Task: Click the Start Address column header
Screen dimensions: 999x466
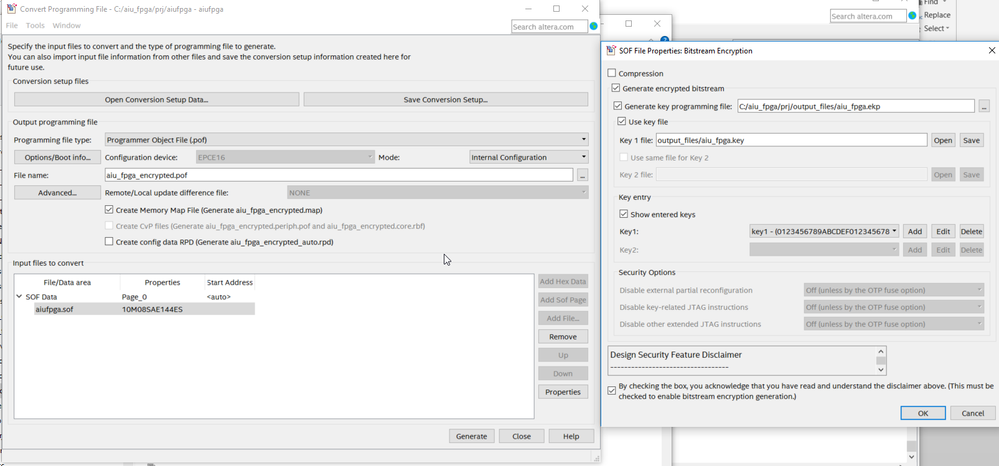Action: pyautogui.click(x=229, y=282)
